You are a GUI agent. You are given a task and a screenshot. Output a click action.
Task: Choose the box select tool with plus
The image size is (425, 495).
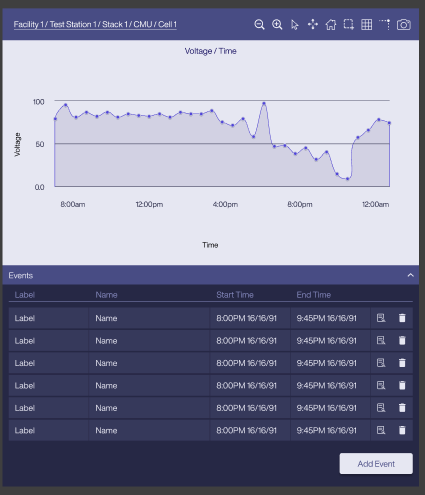point(349,25)
